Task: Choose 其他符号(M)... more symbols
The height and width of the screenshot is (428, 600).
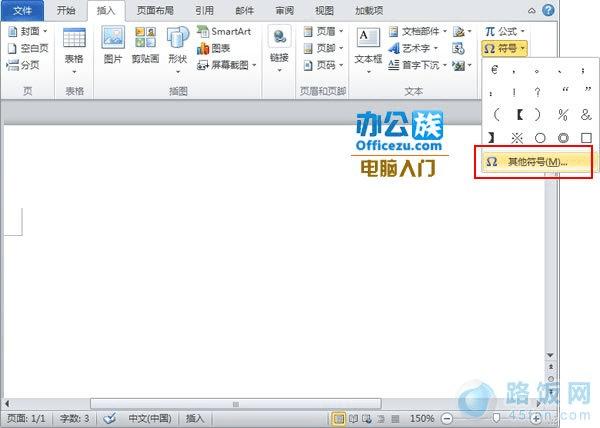Action: click(537, 162)
